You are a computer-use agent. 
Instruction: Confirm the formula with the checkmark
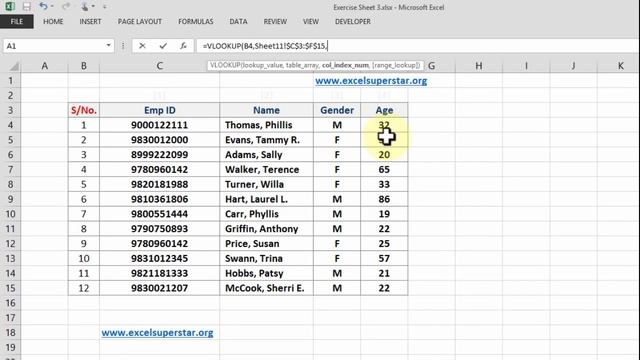tap(163, 46)
